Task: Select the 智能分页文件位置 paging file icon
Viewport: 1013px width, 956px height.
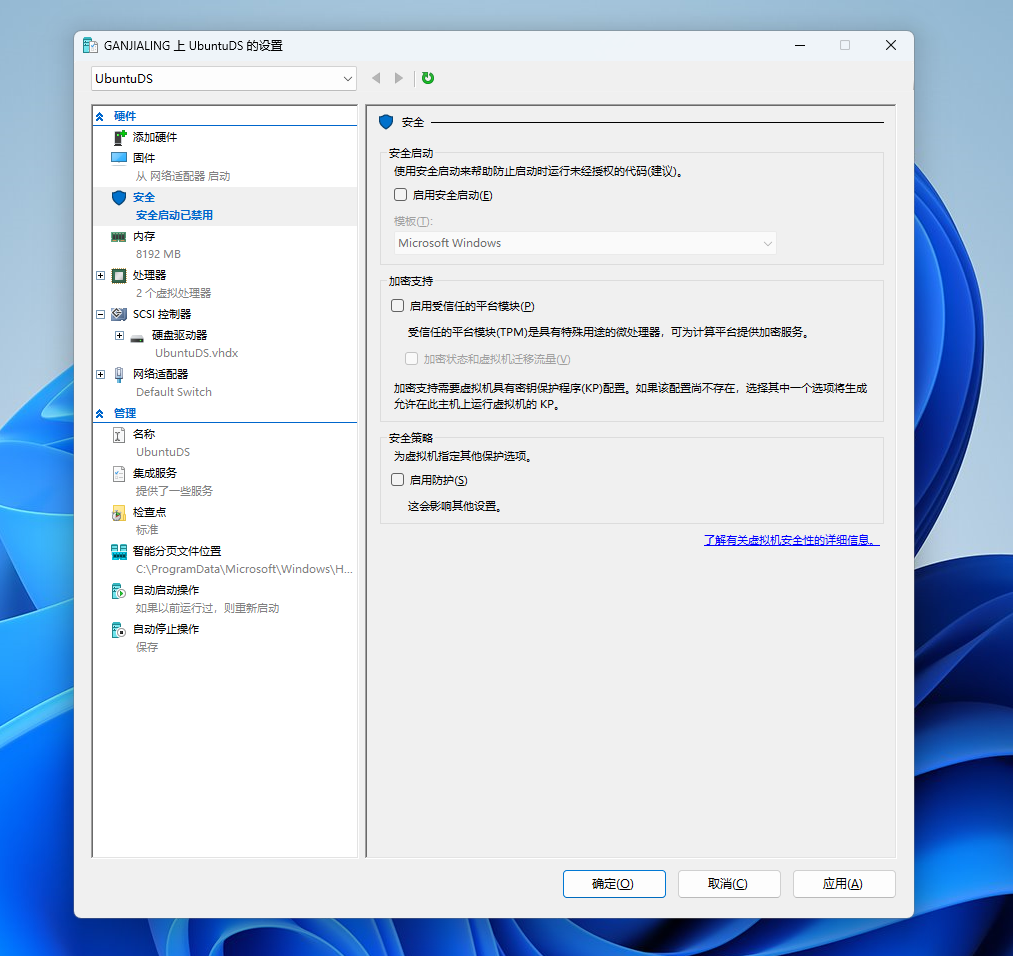Action: 119,552
